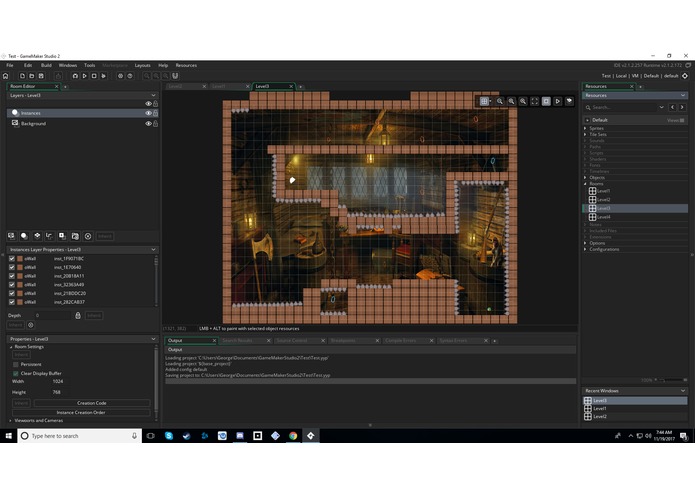Toggle the room grid button
Viewport: 695px width, 494px height.
click(x=484, y=101)
